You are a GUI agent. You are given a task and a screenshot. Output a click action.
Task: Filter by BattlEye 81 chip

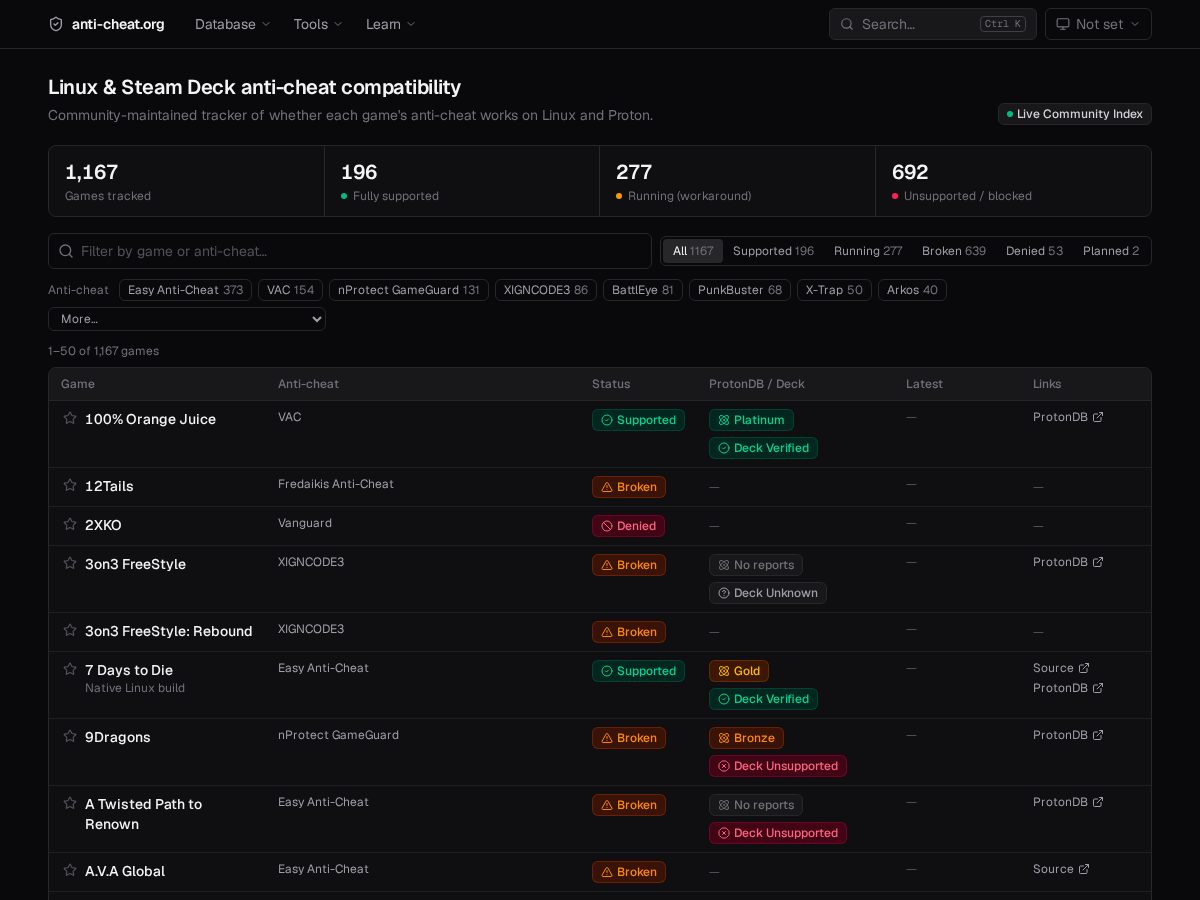tap(643, 290)
